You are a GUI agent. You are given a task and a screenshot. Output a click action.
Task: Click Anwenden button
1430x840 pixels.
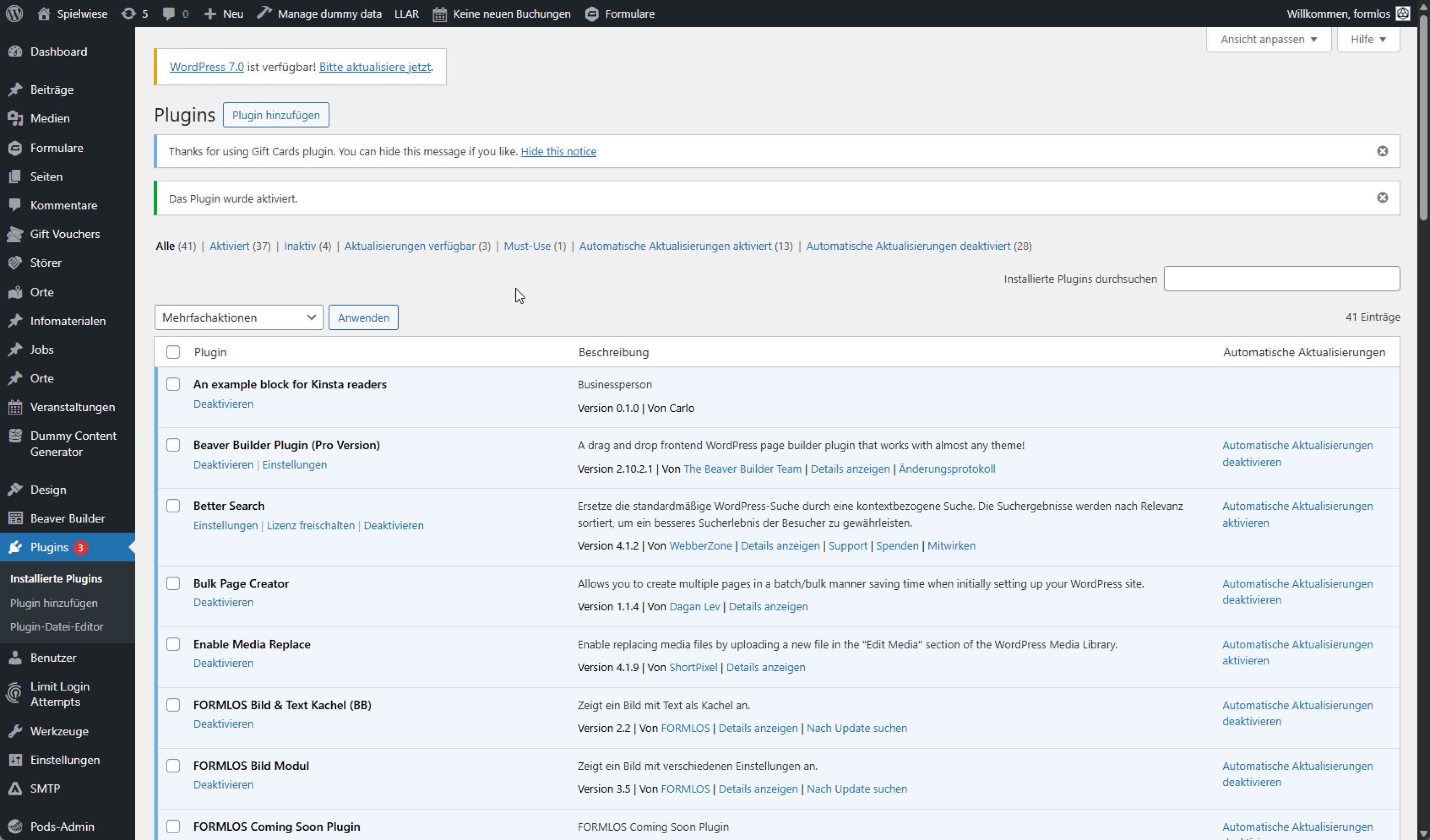click(363, 317)
